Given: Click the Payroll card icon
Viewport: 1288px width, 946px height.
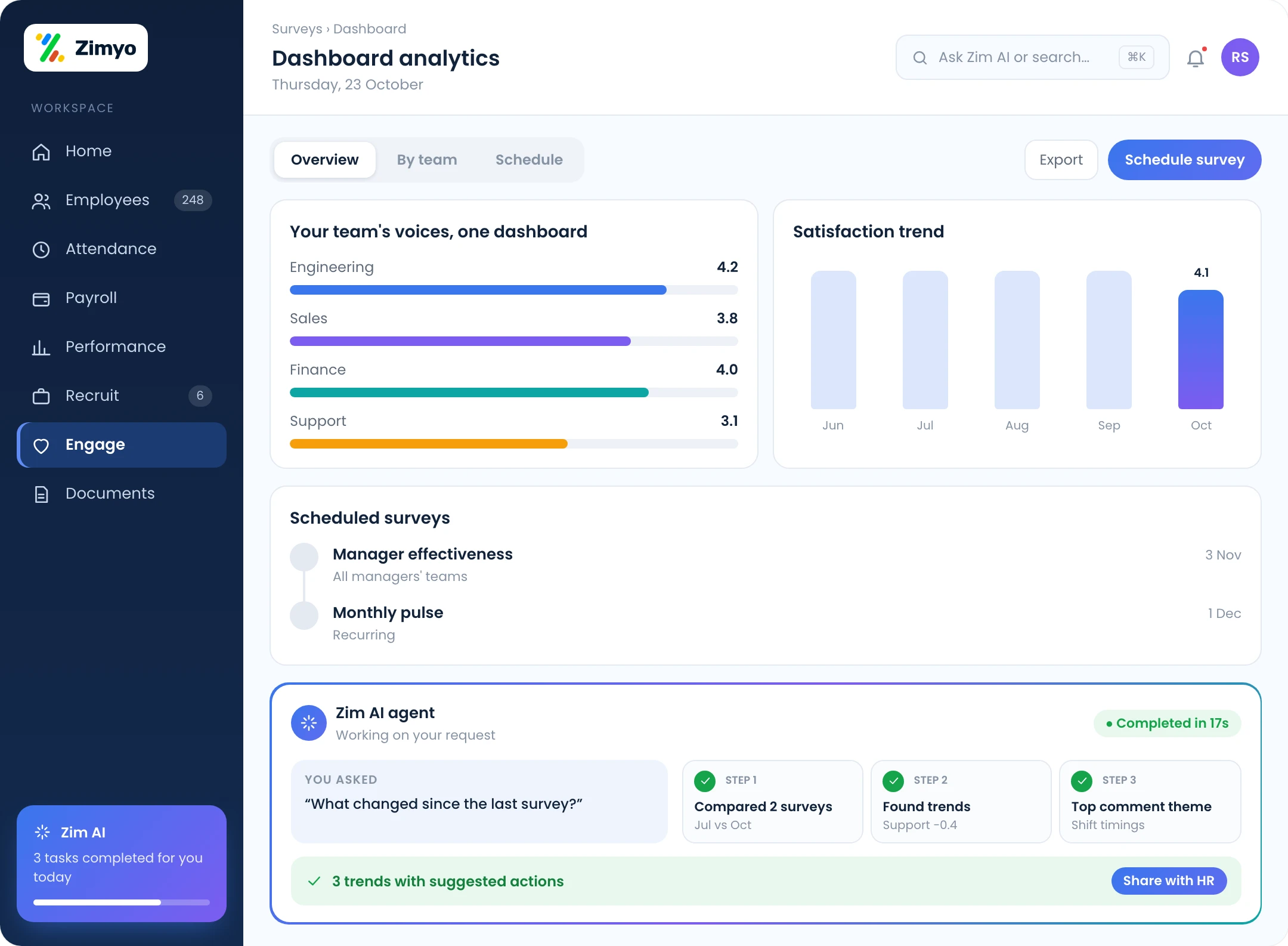Looking at the screenshot, I should click(41, 298).
